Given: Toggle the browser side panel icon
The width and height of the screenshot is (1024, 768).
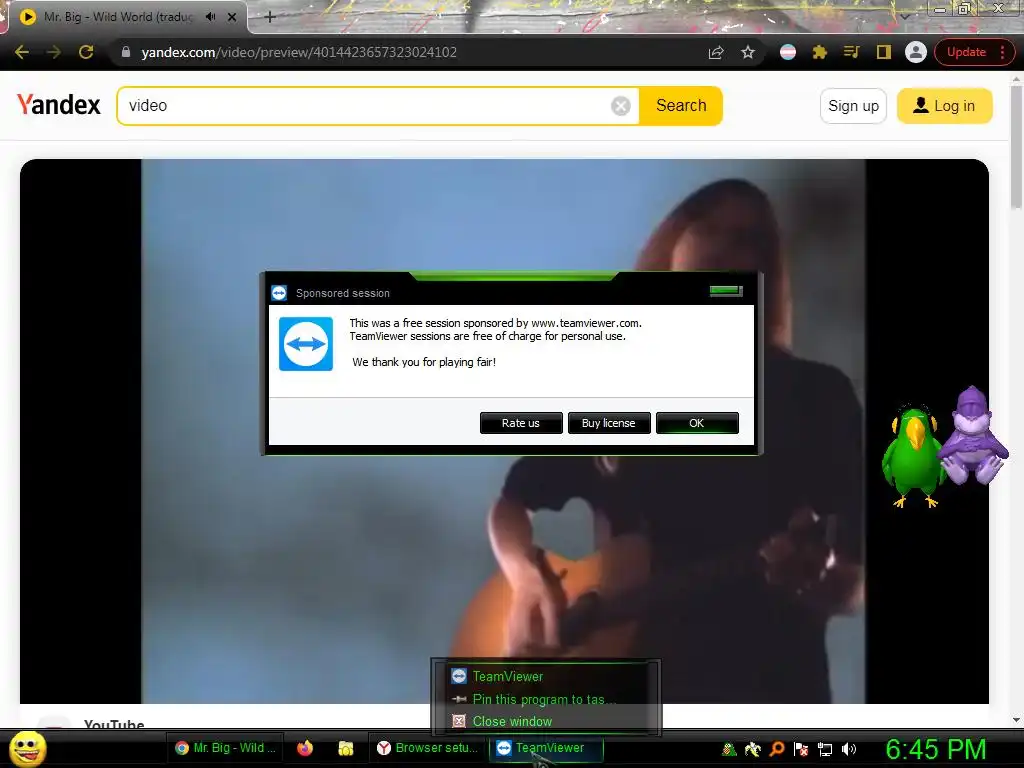Looking at the screenshot, I should (883, 52).
